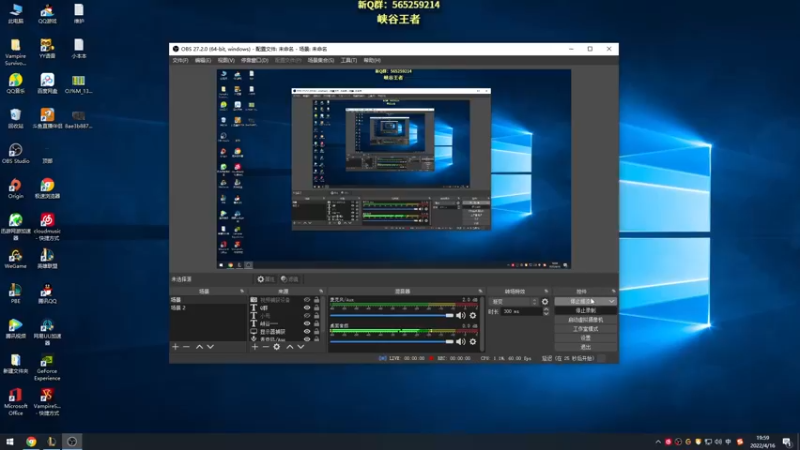Toggle visibility of Q群 text source
The width and height of the screenshot is (800, 450).
307,308
